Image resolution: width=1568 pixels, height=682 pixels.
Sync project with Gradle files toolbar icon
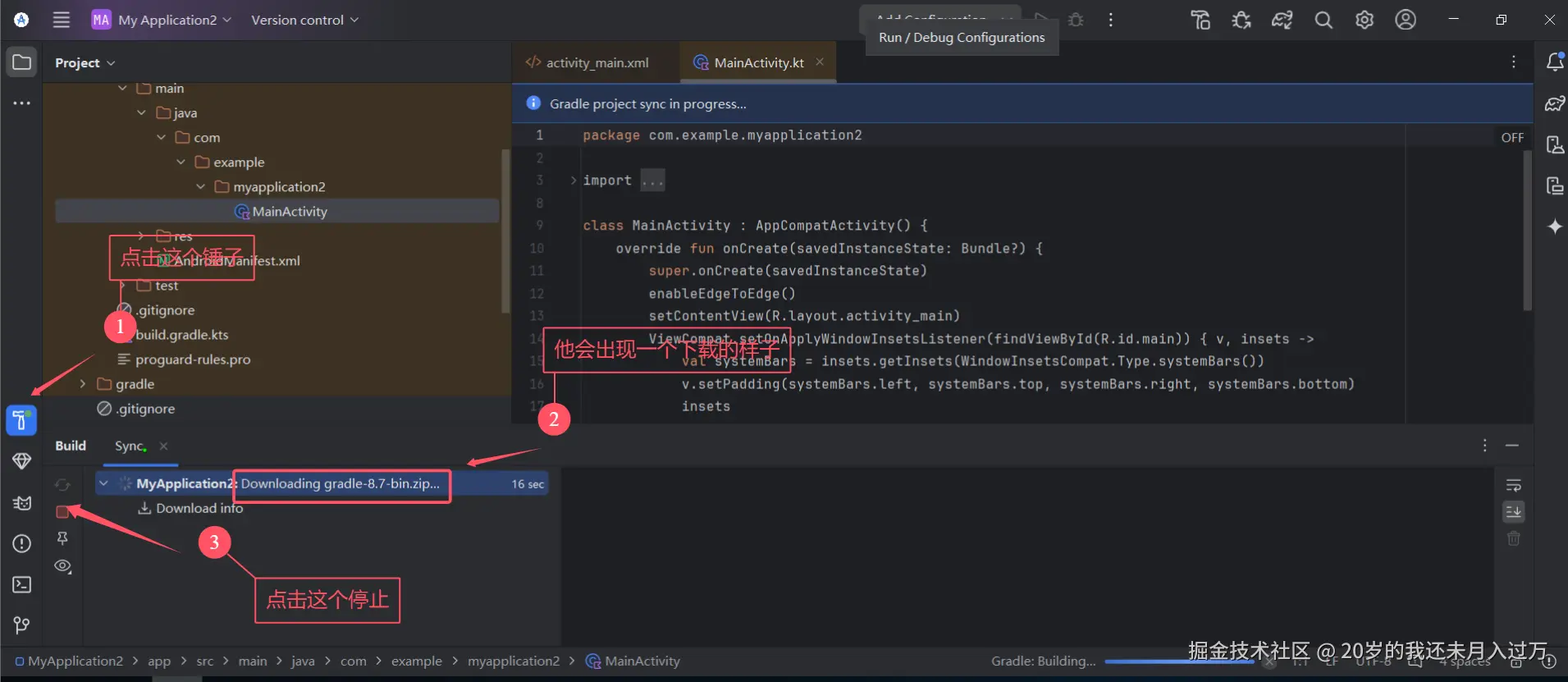(x=1282, y=20)
